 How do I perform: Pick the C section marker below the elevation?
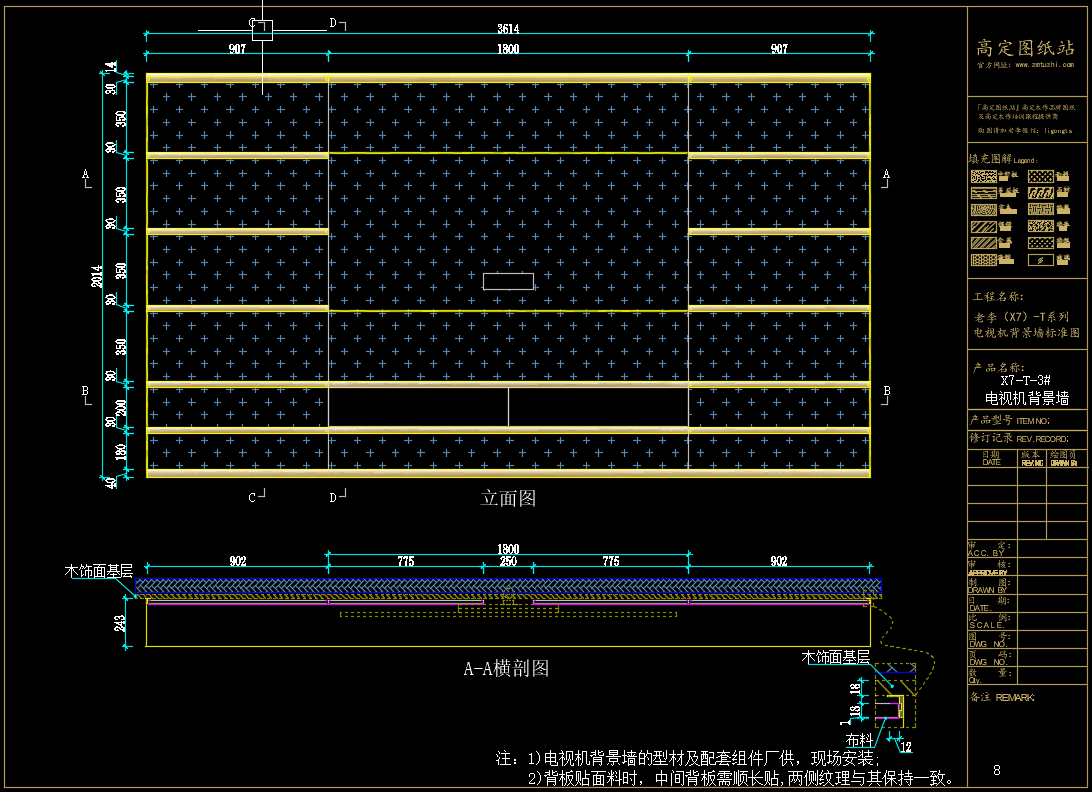(254, 496)
